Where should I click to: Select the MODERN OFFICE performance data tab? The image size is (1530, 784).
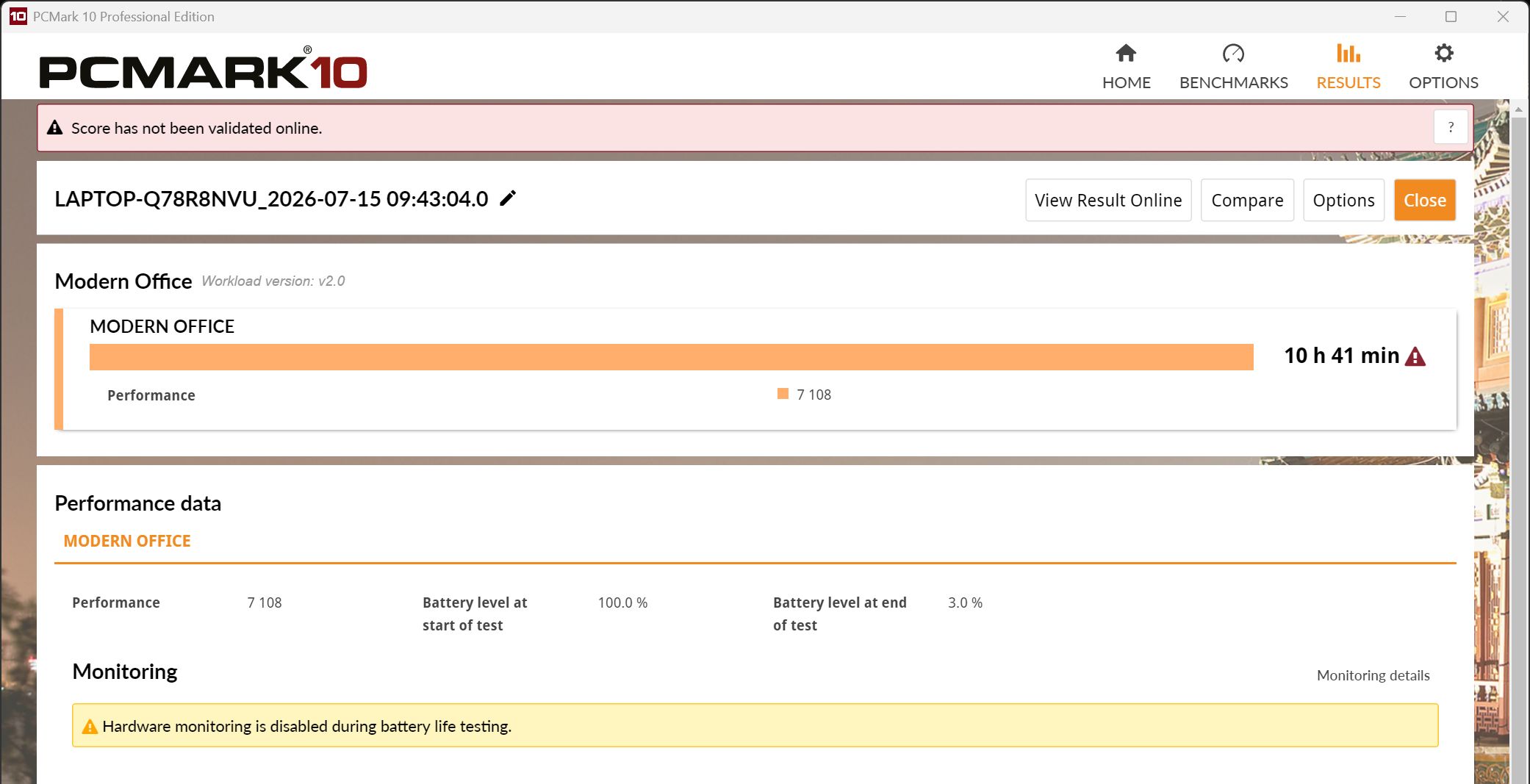point(127,541)
